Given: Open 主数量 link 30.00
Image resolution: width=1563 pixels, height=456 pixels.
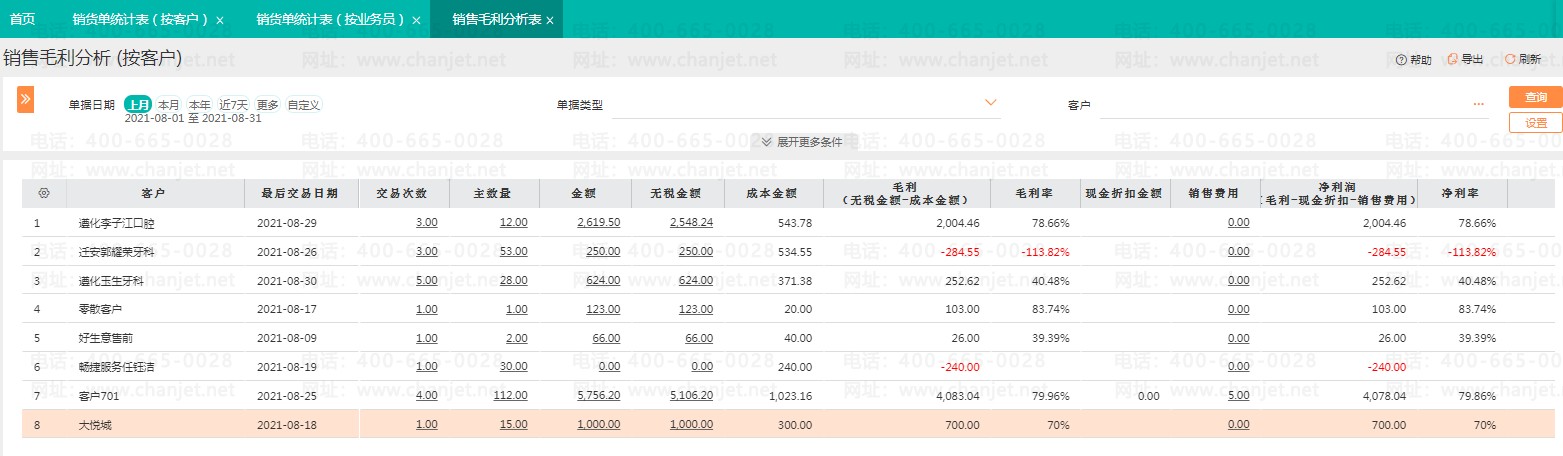Looking at the screenshot, I should 513,367.
